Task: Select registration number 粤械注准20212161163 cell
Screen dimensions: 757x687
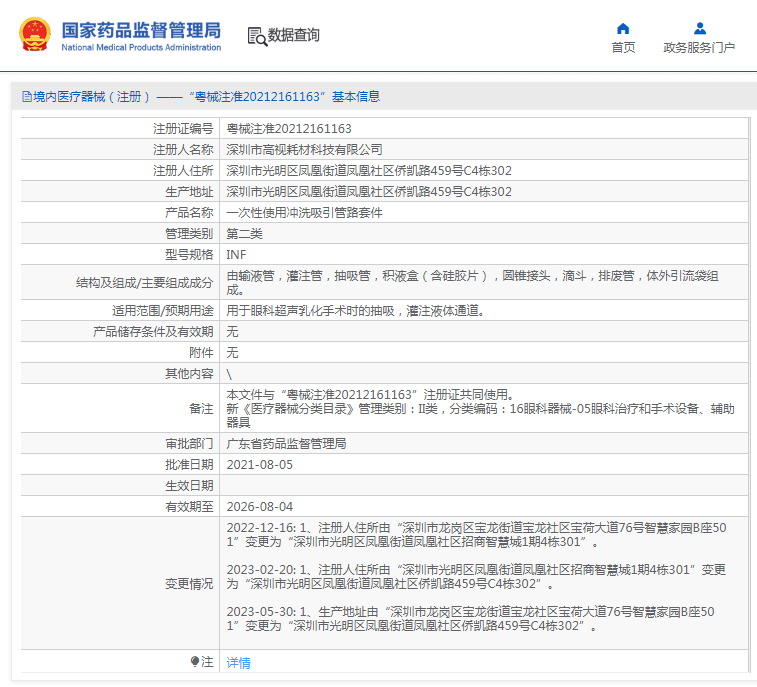Action: click(289, 129)
